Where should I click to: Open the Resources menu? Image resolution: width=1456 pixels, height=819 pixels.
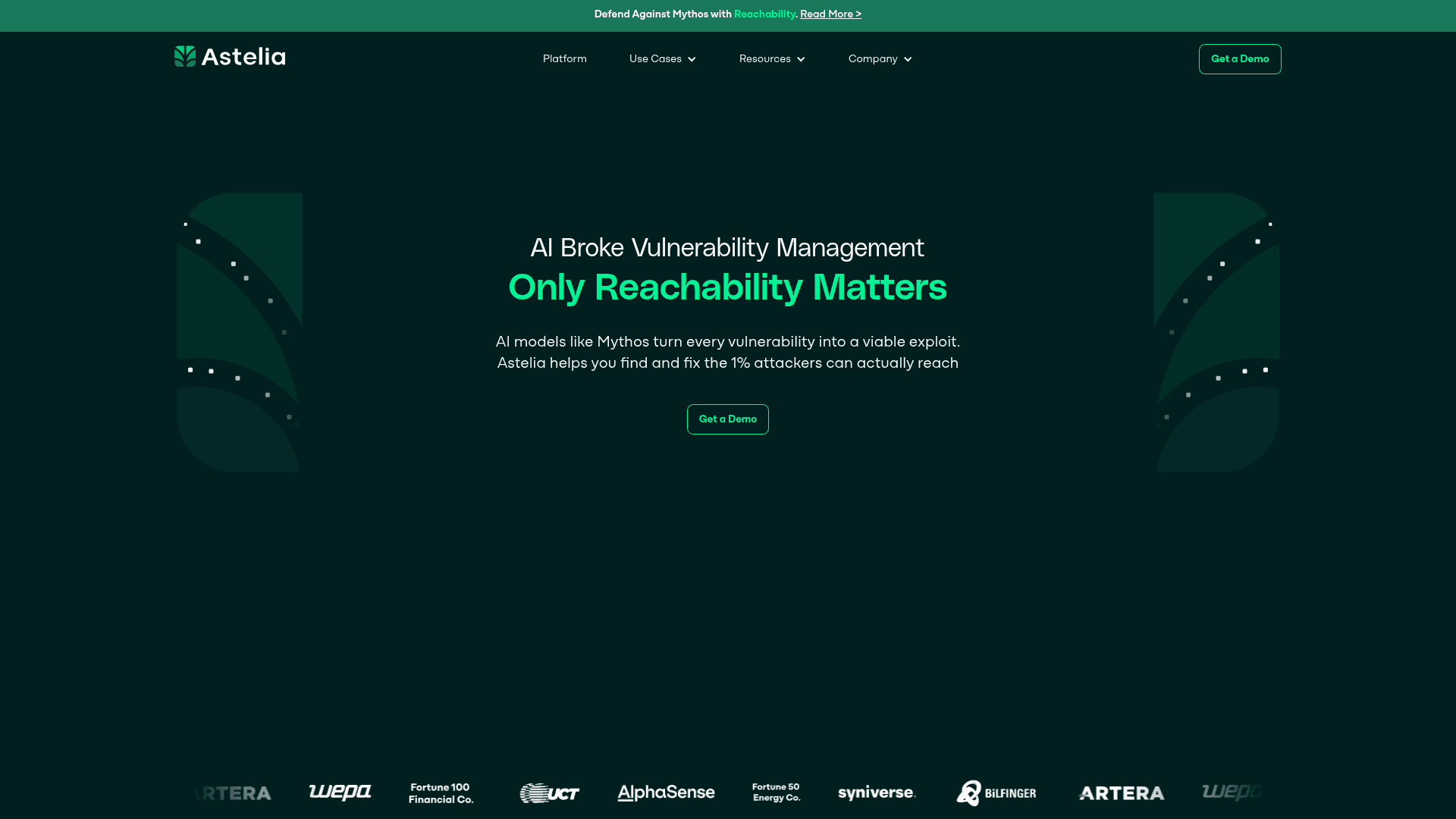tap(772, 59)
